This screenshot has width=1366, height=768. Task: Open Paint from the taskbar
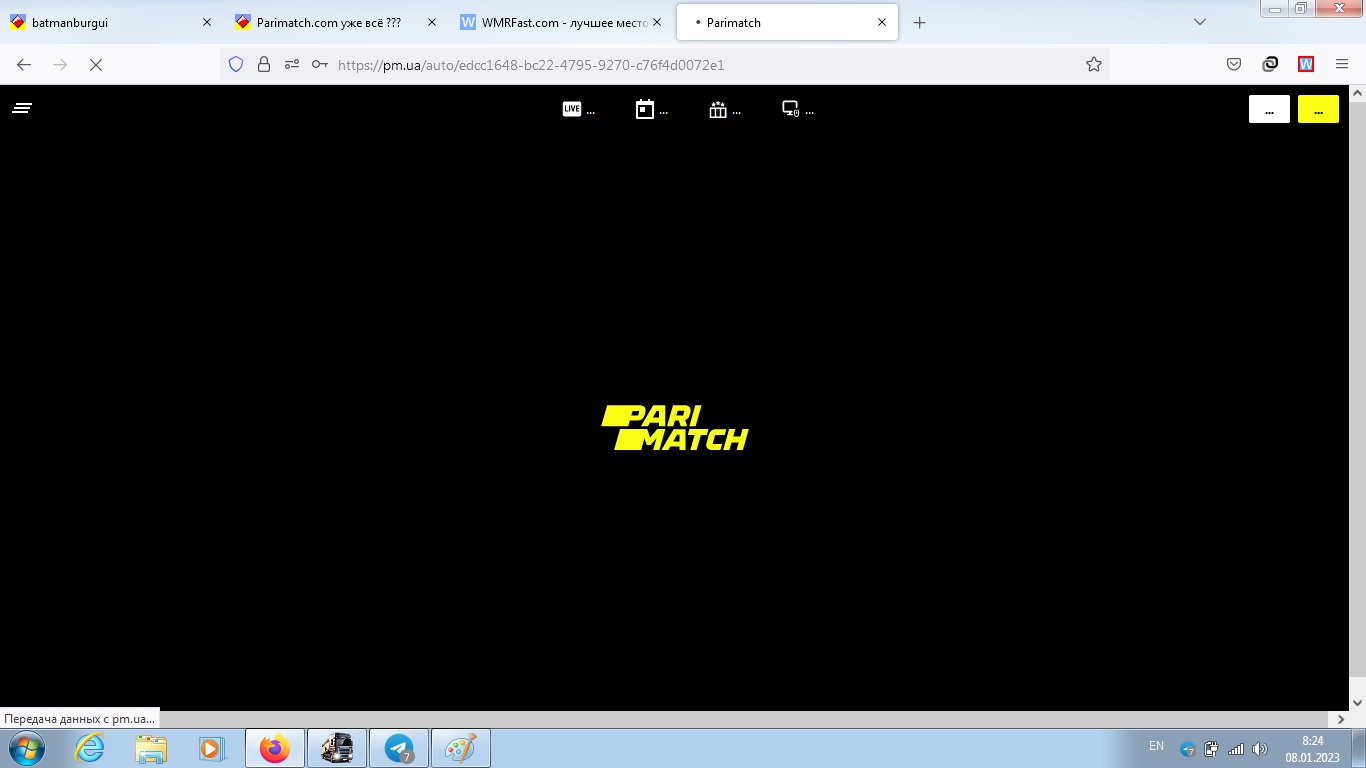461,748
